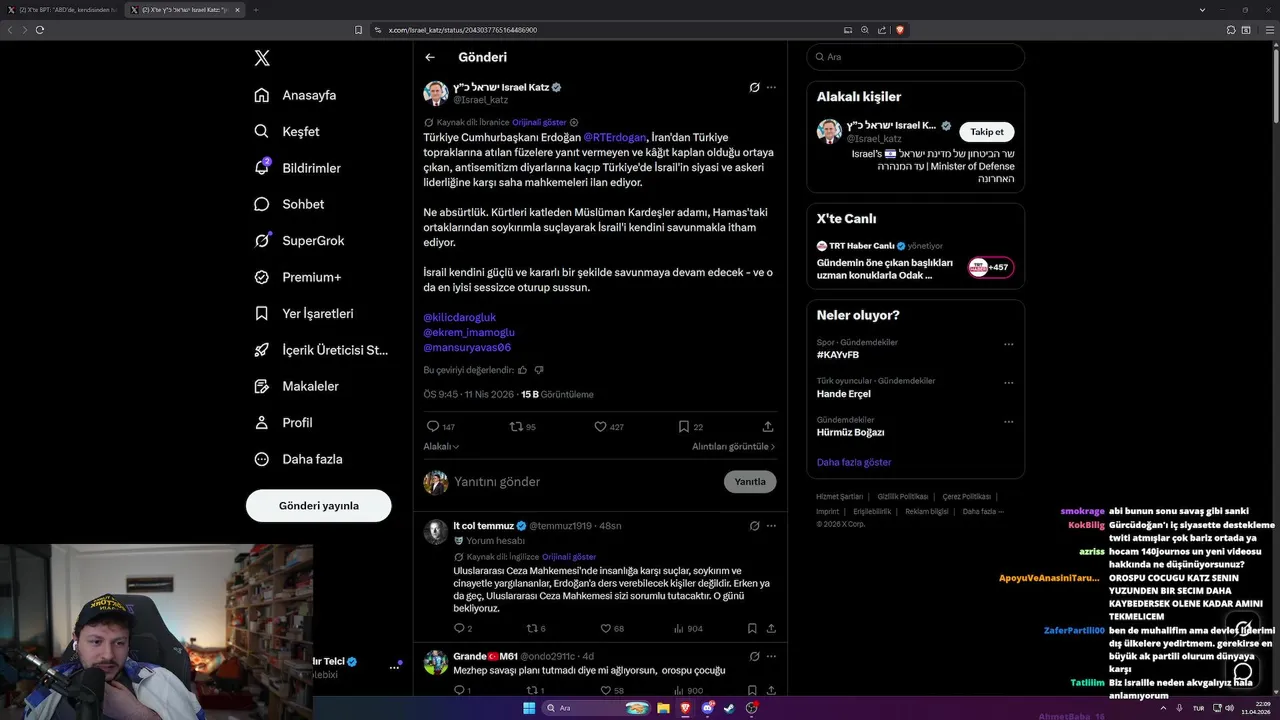
Task: View analytics of lt col temmuz reply (904)
Action: [688, 629]
